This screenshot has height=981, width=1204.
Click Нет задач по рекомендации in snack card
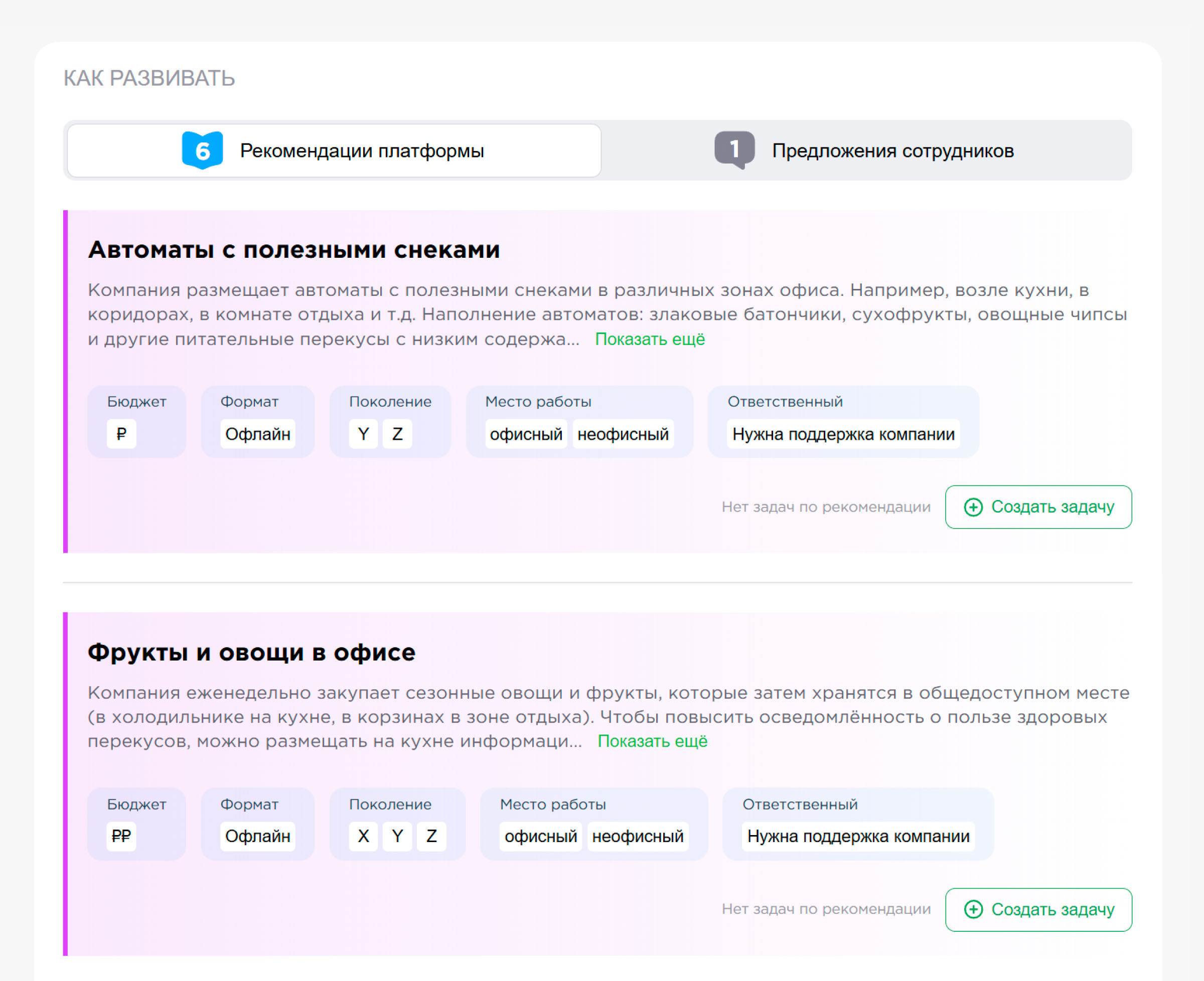point(826,507)
